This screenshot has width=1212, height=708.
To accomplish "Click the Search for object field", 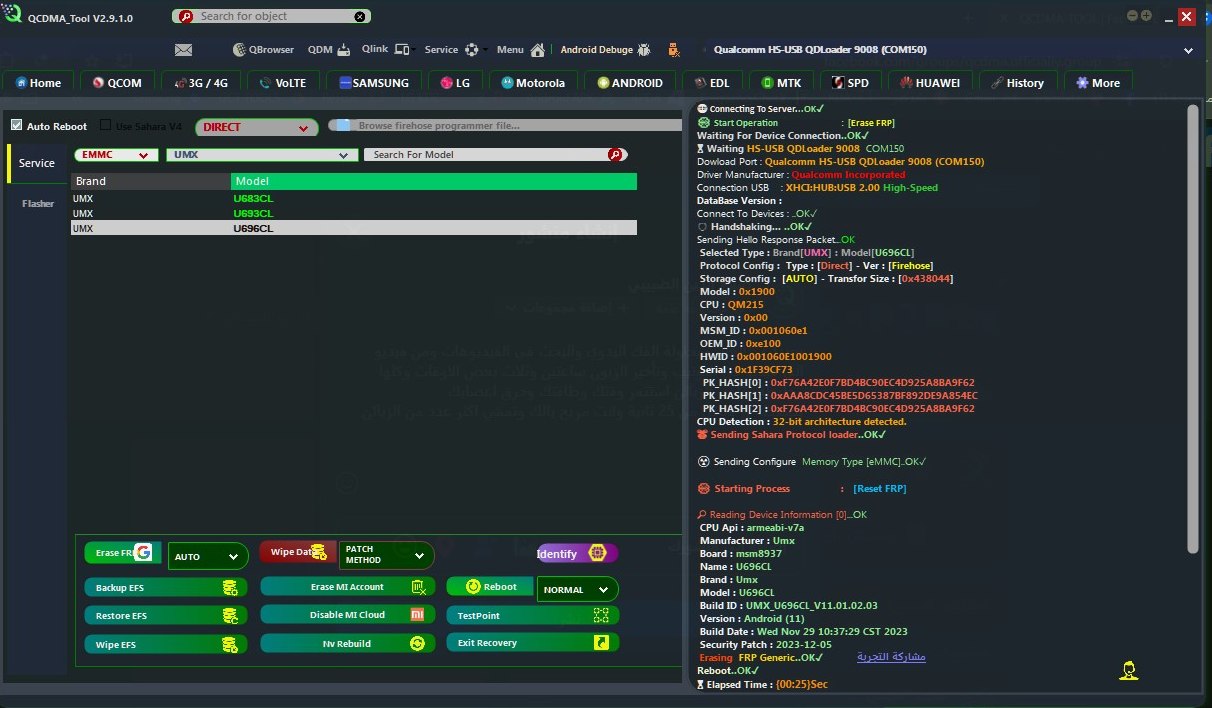I will pos(273,16).
